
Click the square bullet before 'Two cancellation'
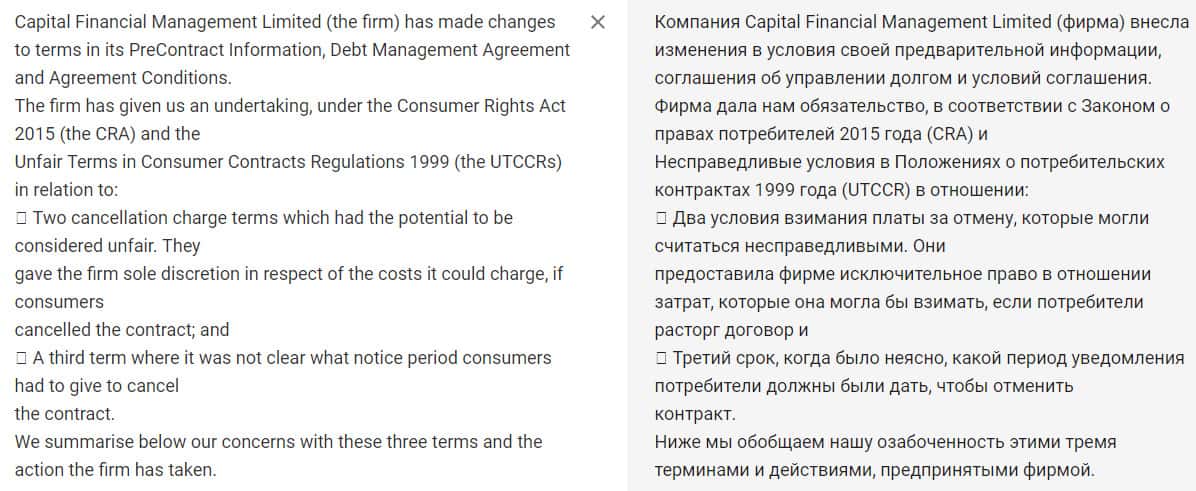[21, 218]
